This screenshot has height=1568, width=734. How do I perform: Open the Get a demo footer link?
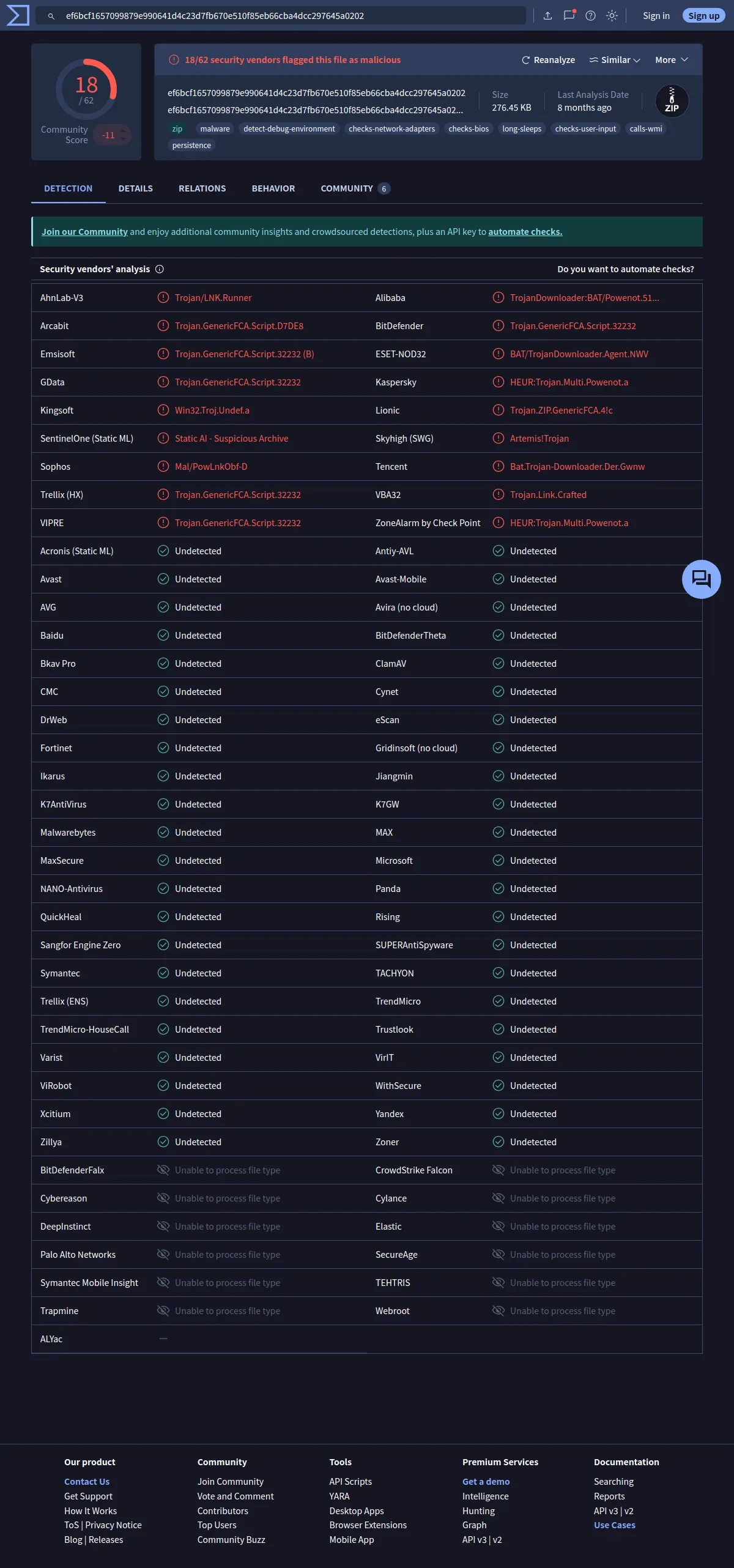[486, 1482]
